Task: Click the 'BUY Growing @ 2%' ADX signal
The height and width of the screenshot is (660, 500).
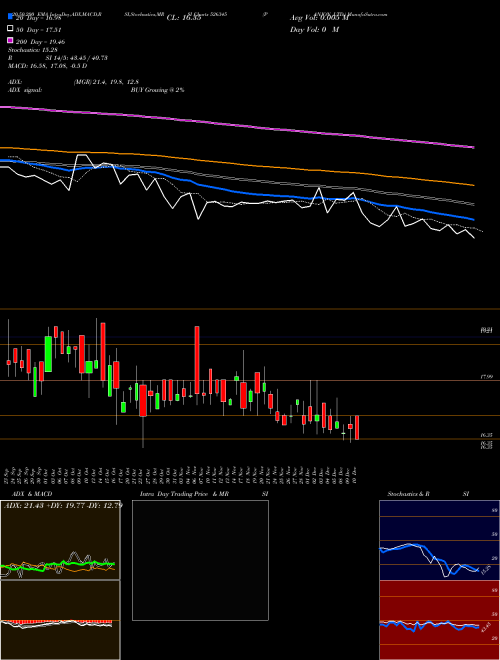Action: point(157,90)
